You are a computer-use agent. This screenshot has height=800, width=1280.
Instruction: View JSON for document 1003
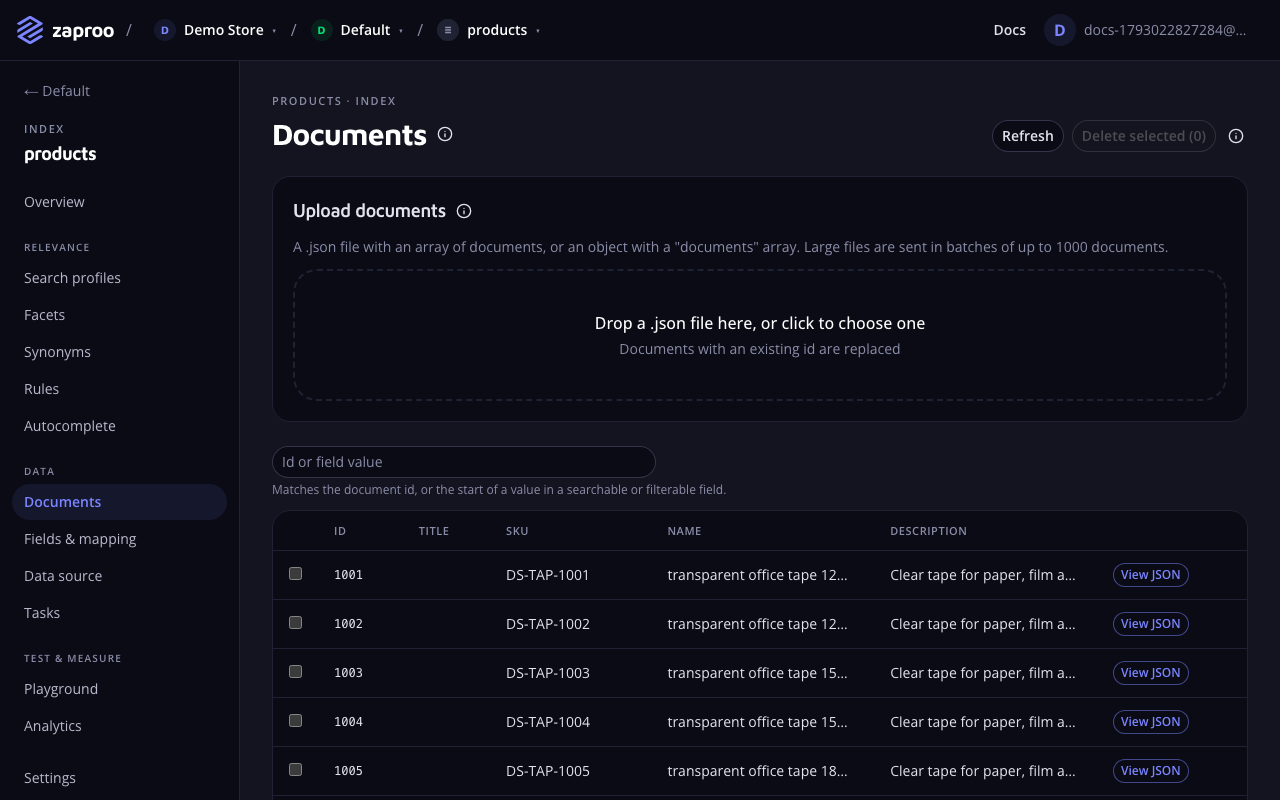click(x=1150, y=672)
